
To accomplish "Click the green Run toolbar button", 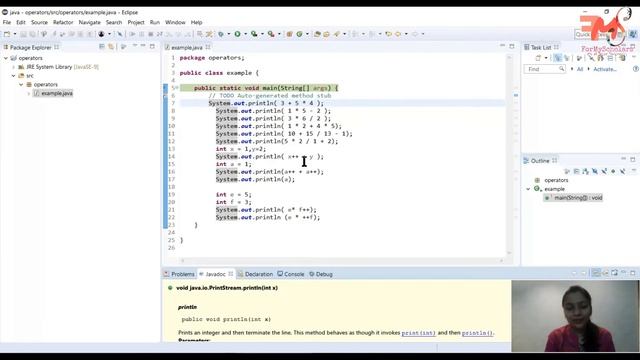I will click(237, 34).
